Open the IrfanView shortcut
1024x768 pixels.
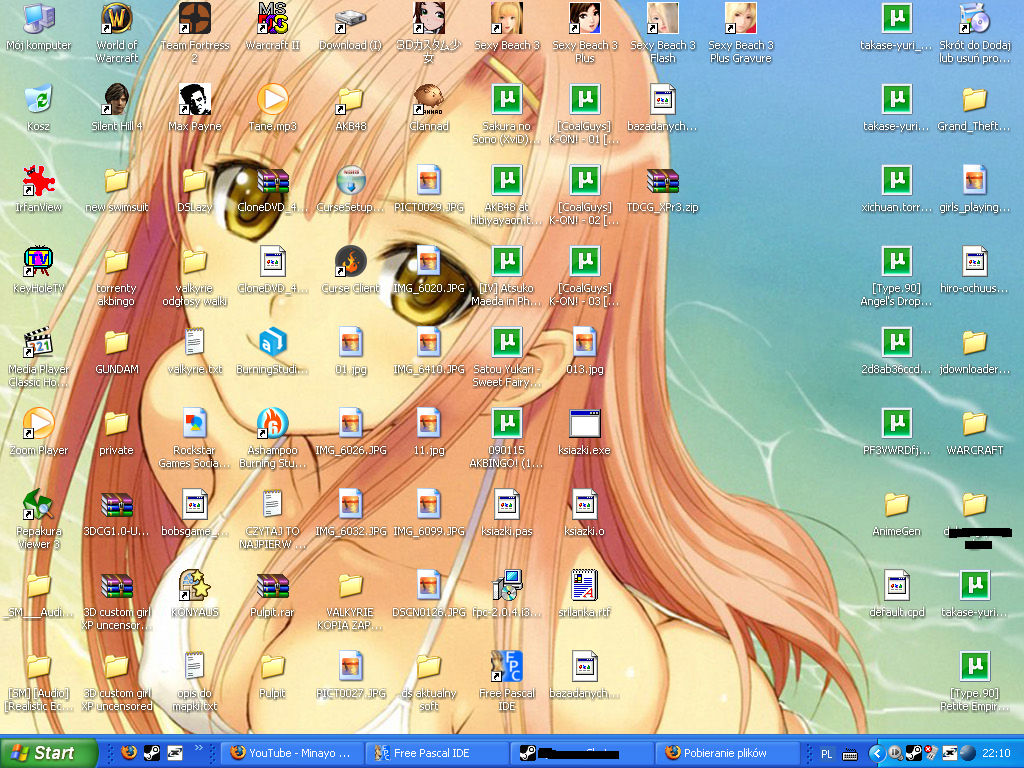pyautogui.click(x=39, y=181)
